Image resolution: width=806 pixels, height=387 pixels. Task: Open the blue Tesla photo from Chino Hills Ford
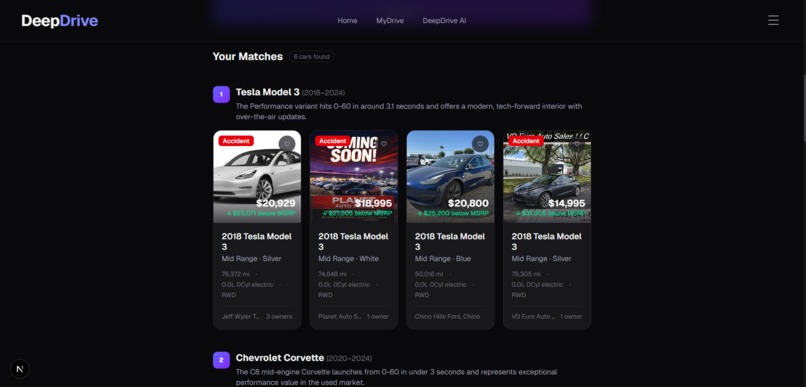pos(450,176)
